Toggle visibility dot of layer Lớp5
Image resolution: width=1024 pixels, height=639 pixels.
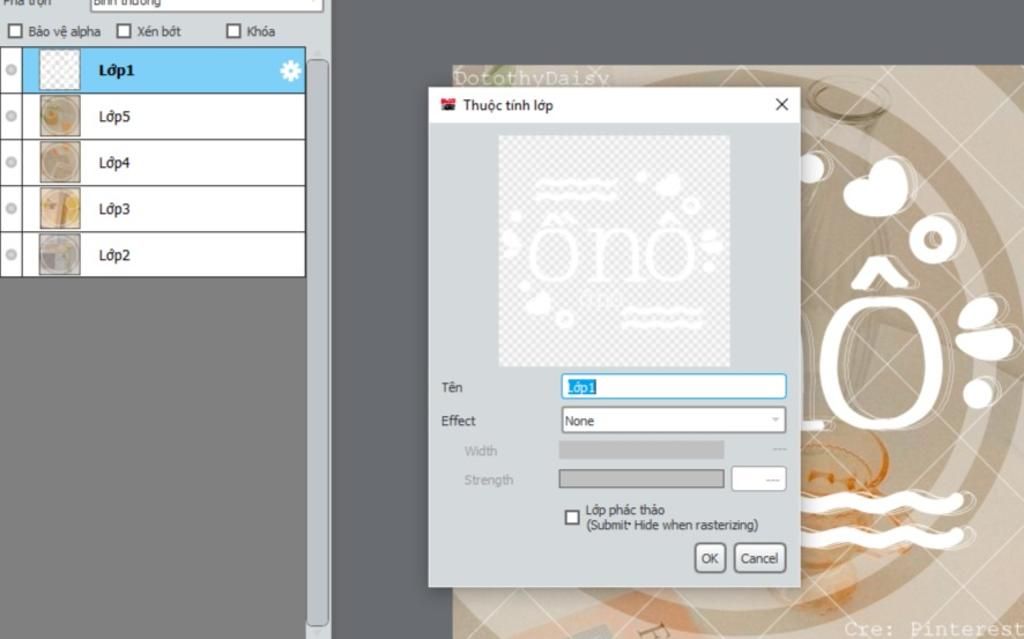click(11, 116)
